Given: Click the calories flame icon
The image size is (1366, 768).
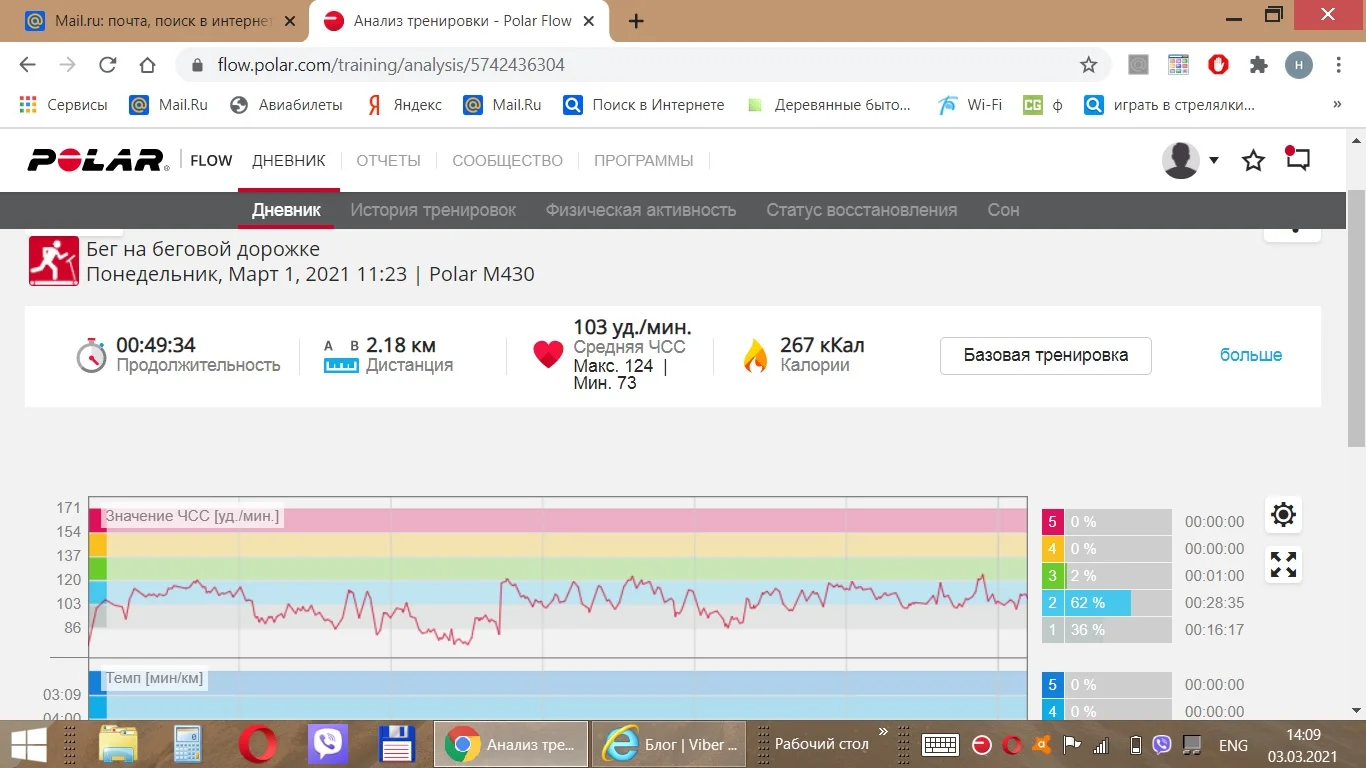Looking at the screenshot, I should [754, 355].
